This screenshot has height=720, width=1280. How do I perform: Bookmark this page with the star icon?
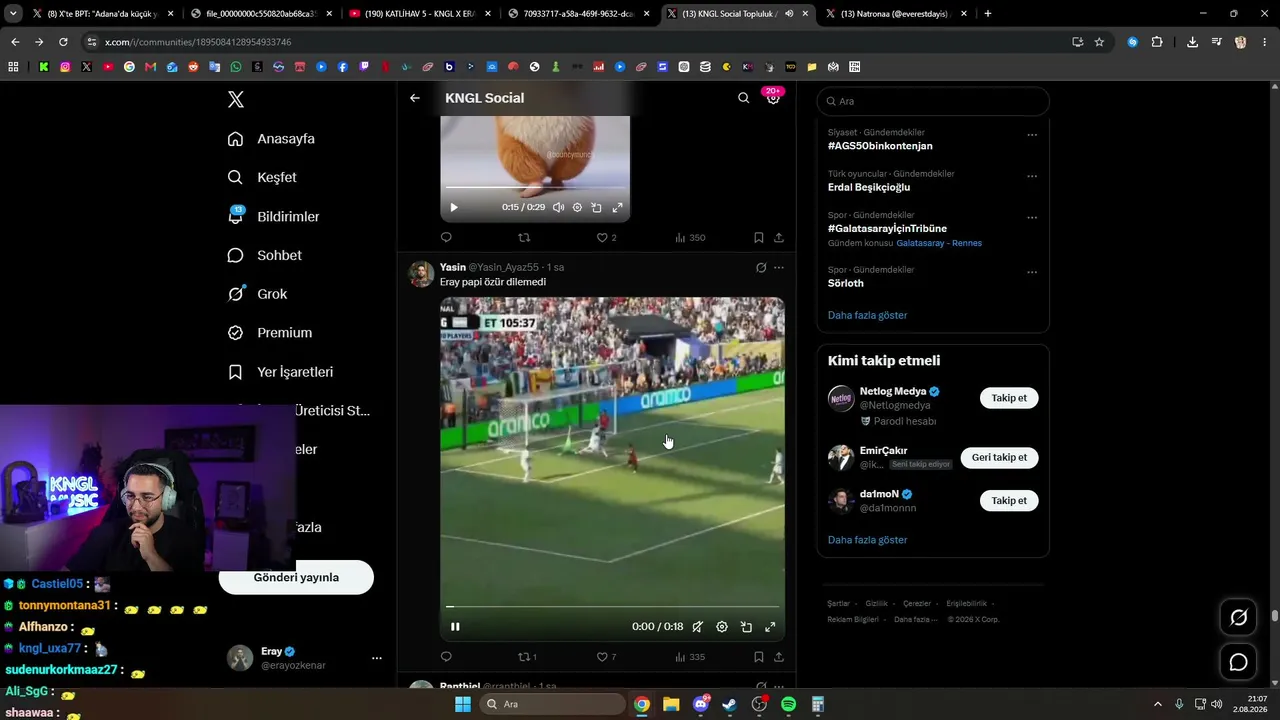click(1099, 42)
